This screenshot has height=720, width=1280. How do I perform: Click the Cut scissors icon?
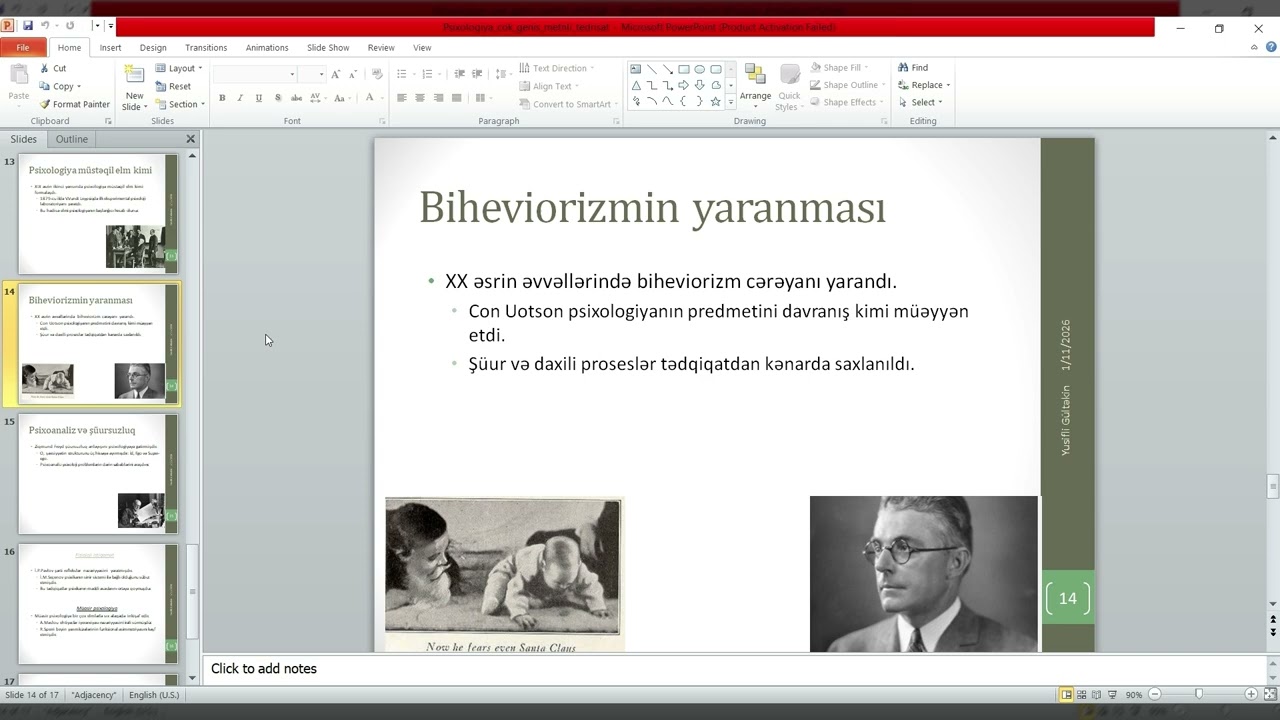[x=45, y=68]
